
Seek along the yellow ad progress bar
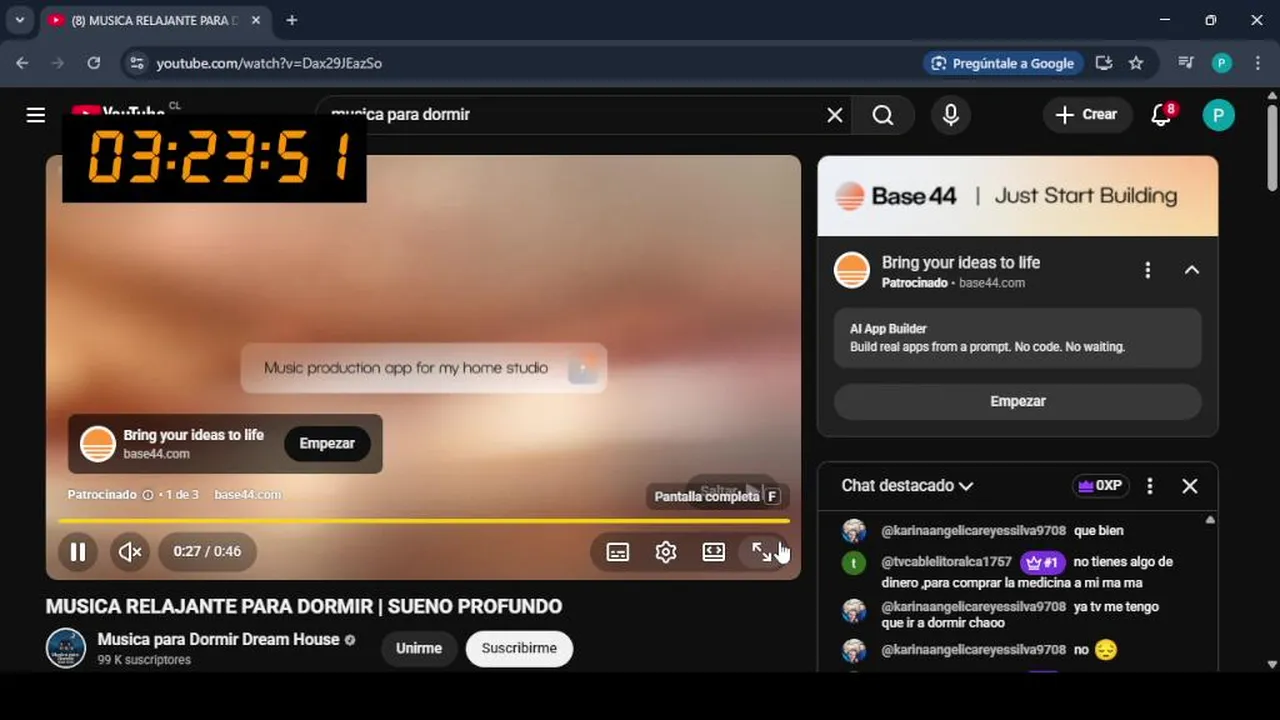[424, 521]
